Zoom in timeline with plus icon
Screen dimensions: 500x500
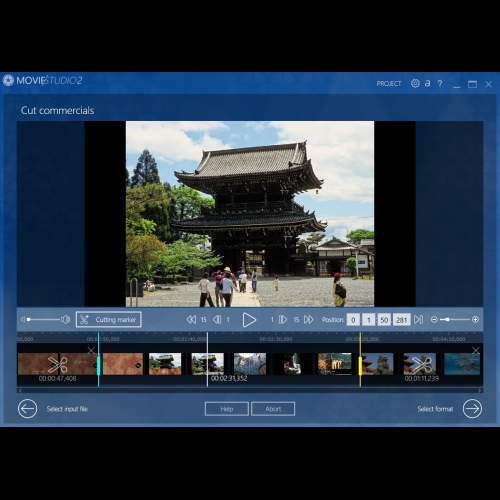click(x=475, y=320)
